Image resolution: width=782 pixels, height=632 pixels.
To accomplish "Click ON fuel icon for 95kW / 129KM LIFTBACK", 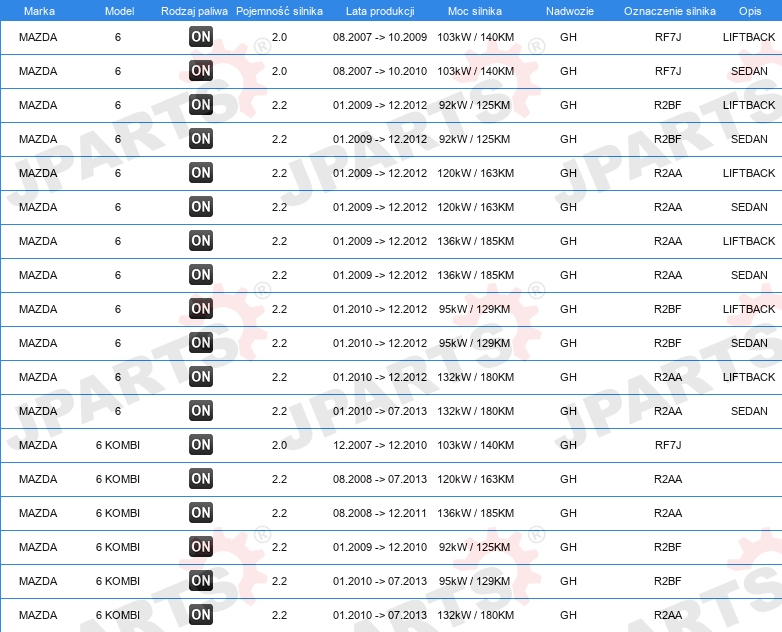I will tap(201, 309).
